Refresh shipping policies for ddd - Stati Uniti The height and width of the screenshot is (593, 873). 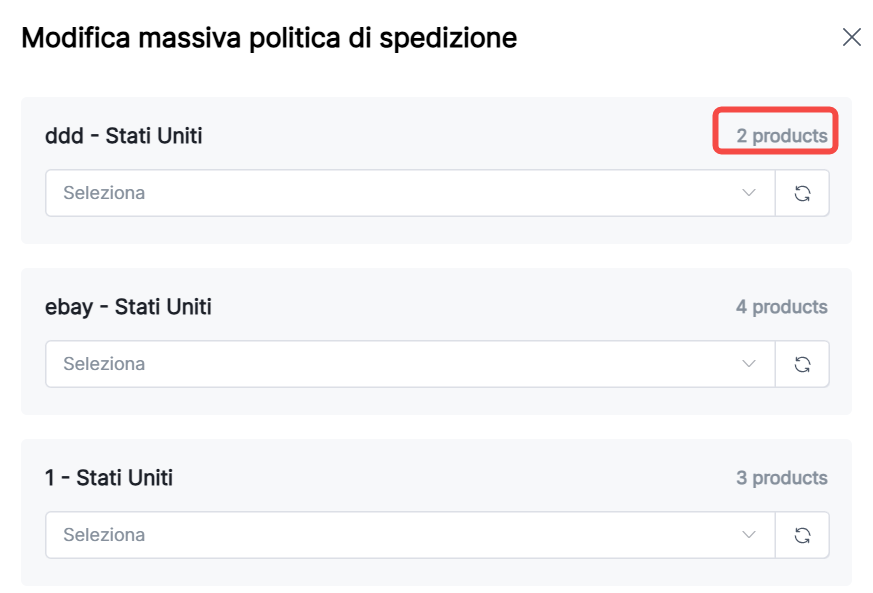pos(802,193)
